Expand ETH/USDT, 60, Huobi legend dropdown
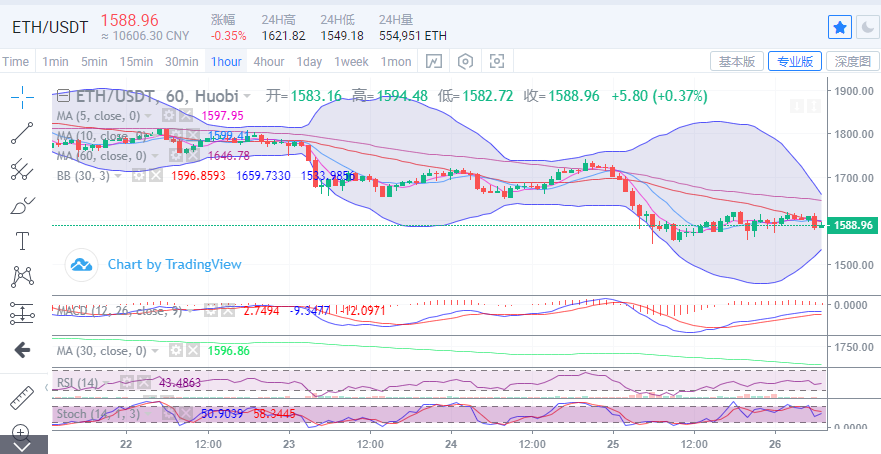This screenshot has width=881, height=454. pos(247,97)
